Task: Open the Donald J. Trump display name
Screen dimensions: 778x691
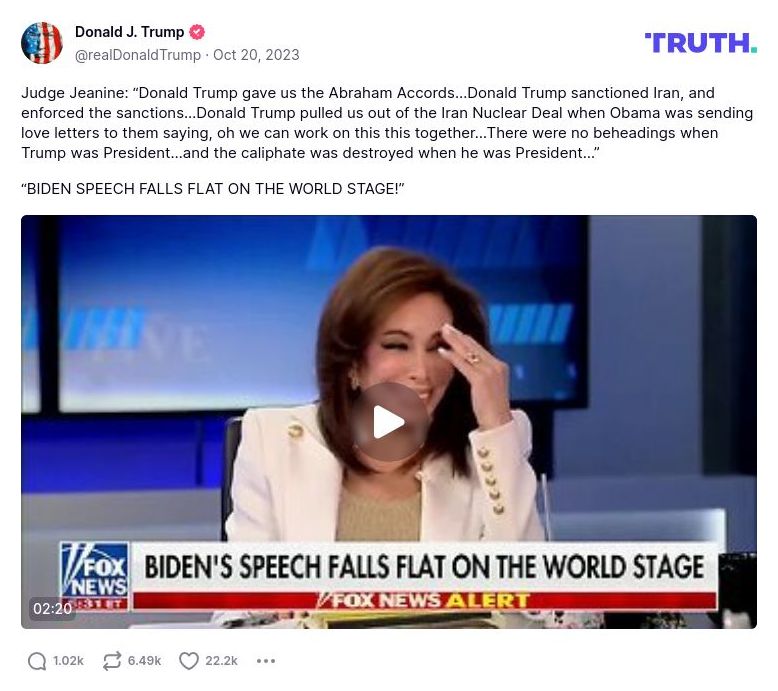Action: [x=130, y=32]
